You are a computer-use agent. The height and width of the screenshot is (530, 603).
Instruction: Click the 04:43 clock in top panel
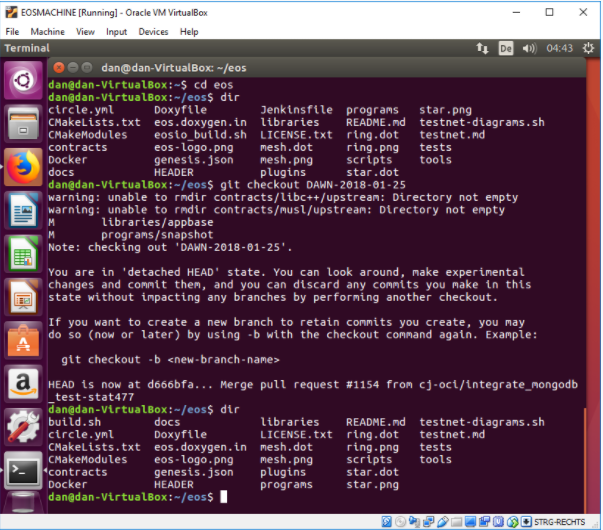click(x=560, y=48)
